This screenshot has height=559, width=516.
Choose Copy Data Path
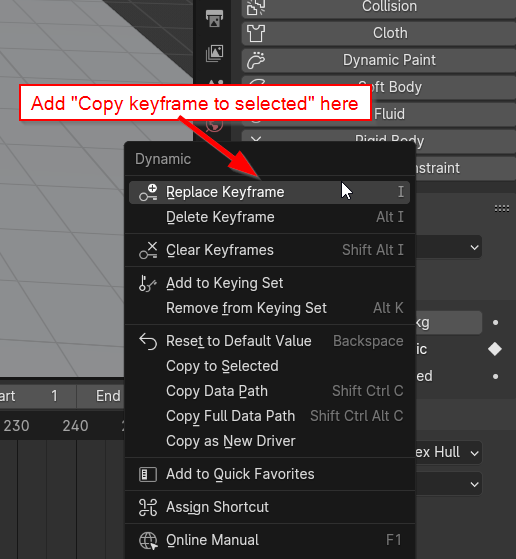(x=269, y=391)
